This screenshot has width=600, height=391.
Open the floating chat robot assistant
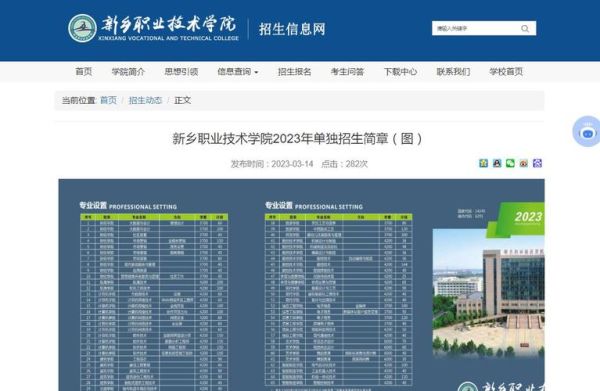[587, 132]
